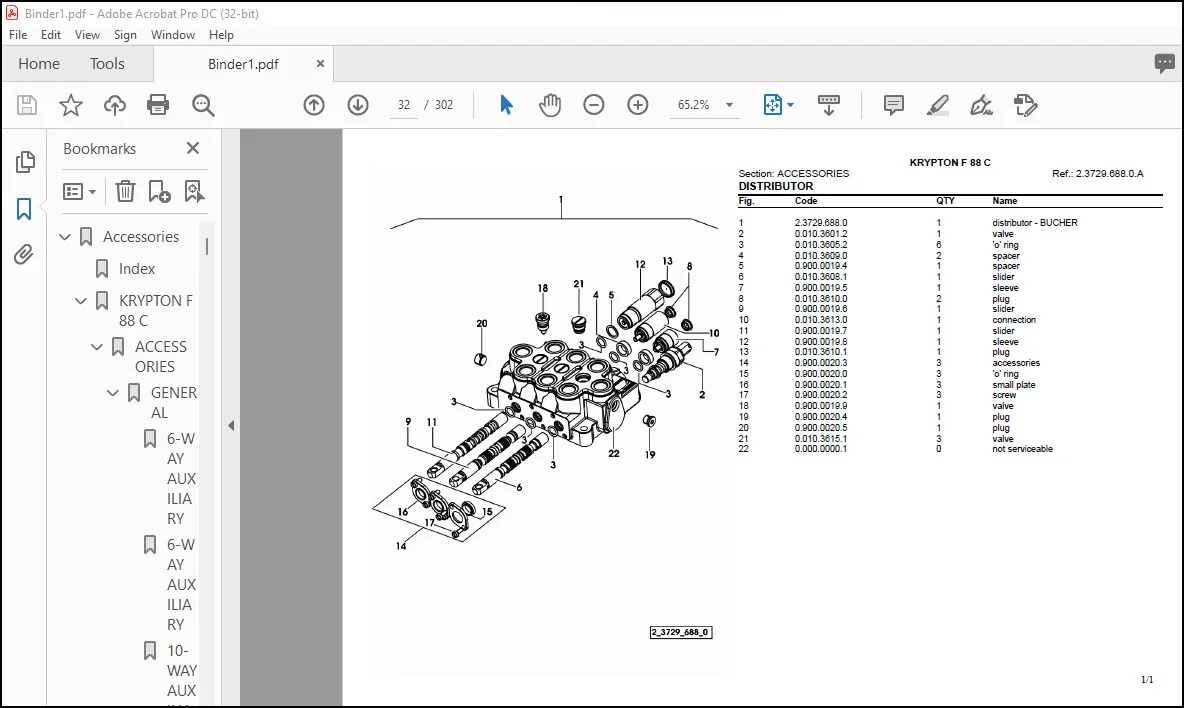Click the Add new bookmark icon
Image resolution: width=1184 pixels, height=708 pixels.
tap(159, 192)
